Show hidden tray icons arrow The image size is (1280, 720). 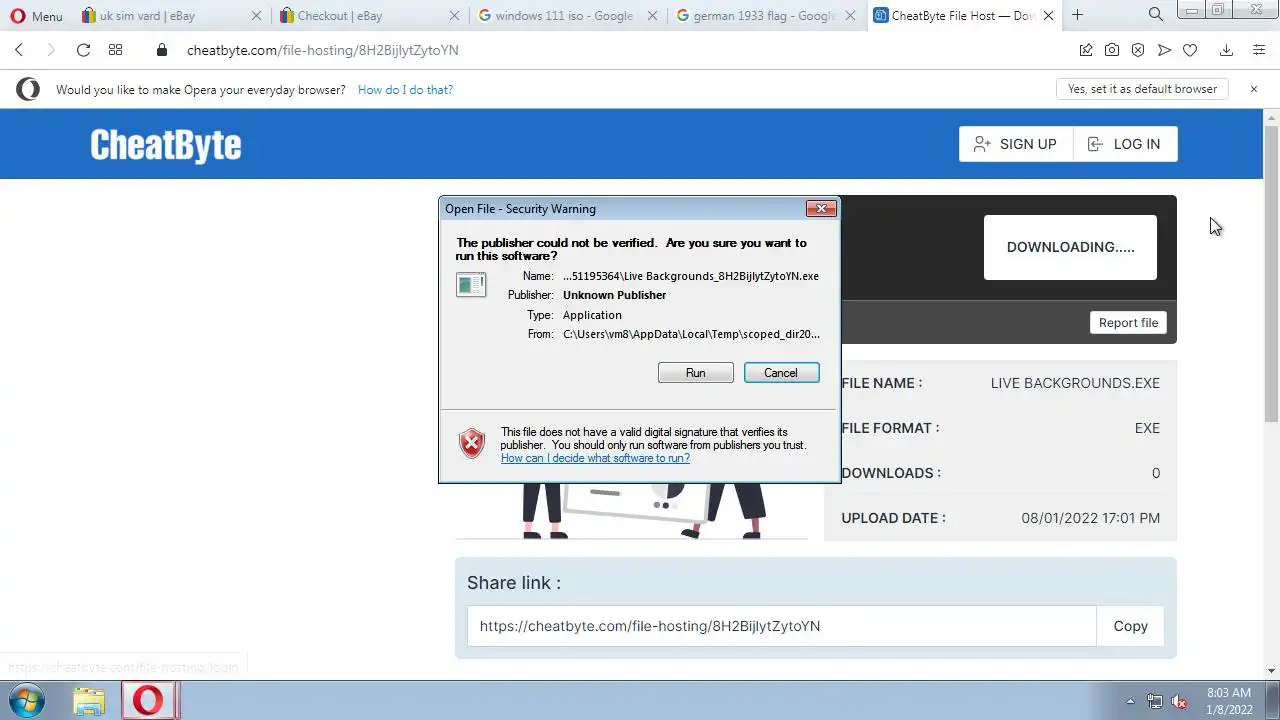[1130, 701]
